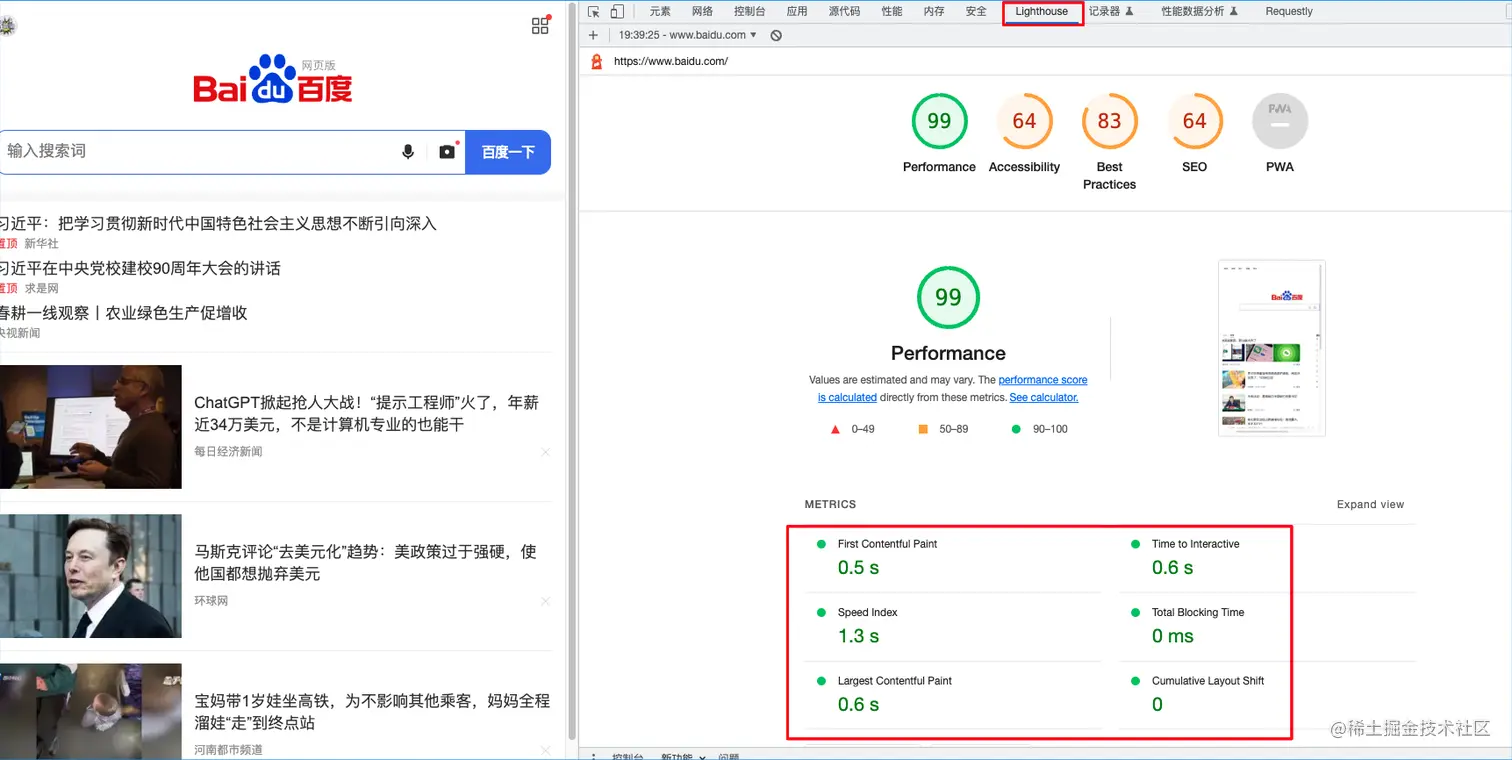The height and width of the screenshot is (760, 1512).
Task: Open headline 把学习贯彻新时代中国特色社会主义思想不断引向深入
Action: 248,224
